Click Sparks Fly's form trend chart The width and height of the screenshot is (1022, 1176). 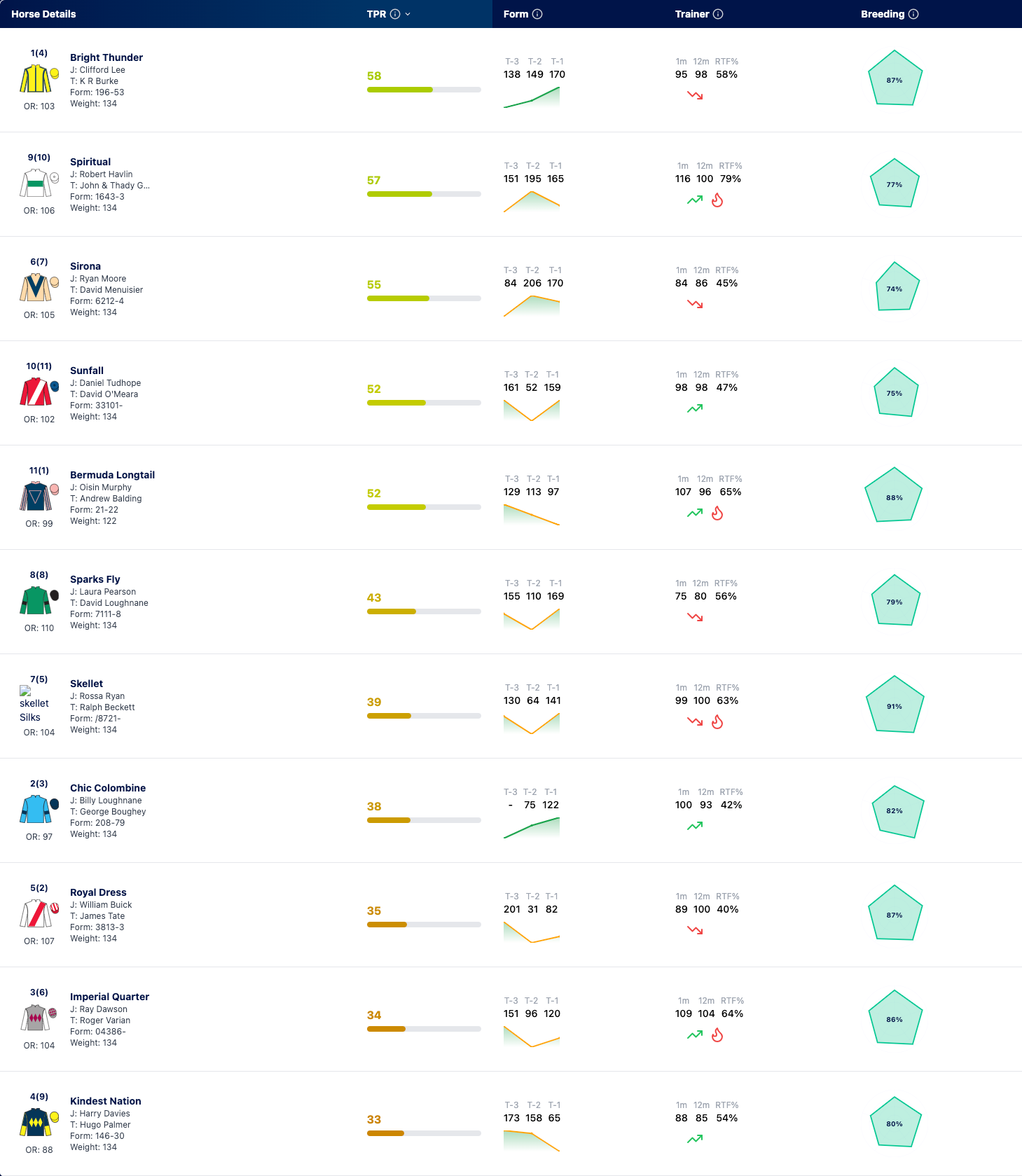click(532, 619)
